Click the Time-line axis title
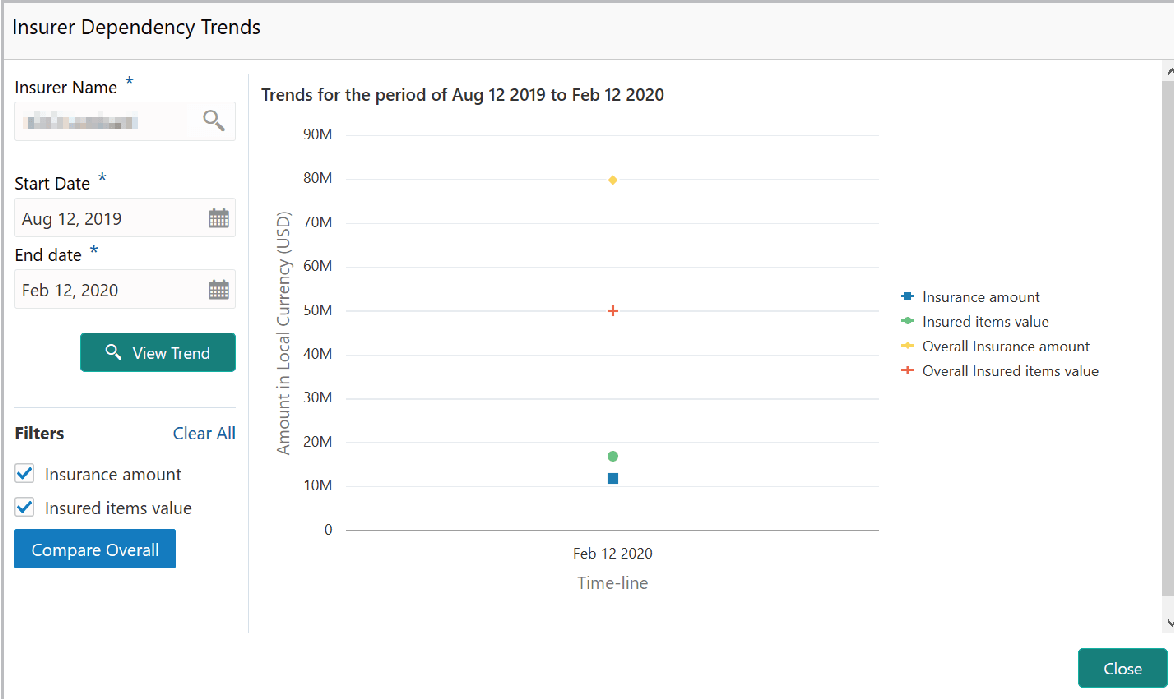 612,583
